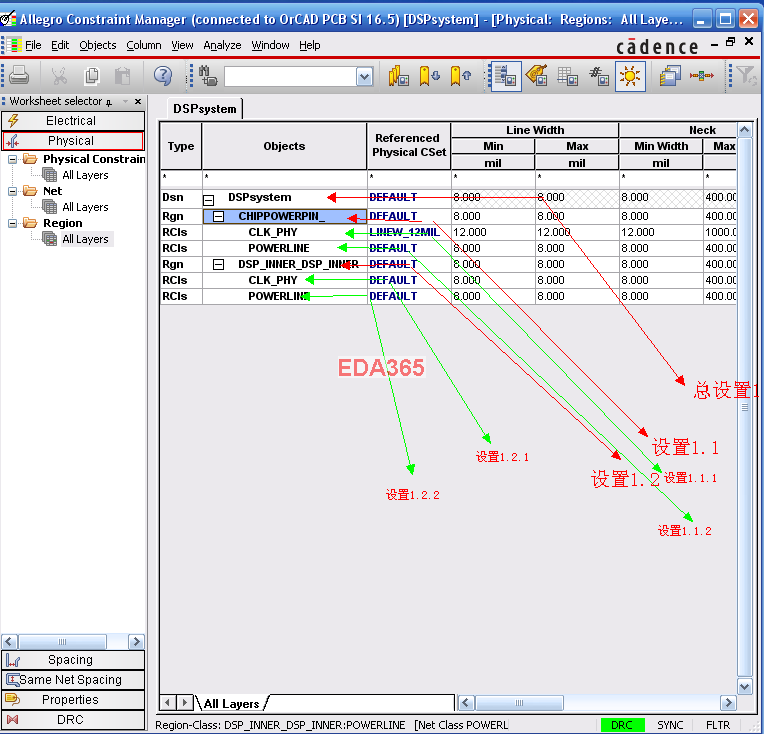This screenshot has height=734, width=764.
Task: Restore the inner document window
Action: pos(730,42)
